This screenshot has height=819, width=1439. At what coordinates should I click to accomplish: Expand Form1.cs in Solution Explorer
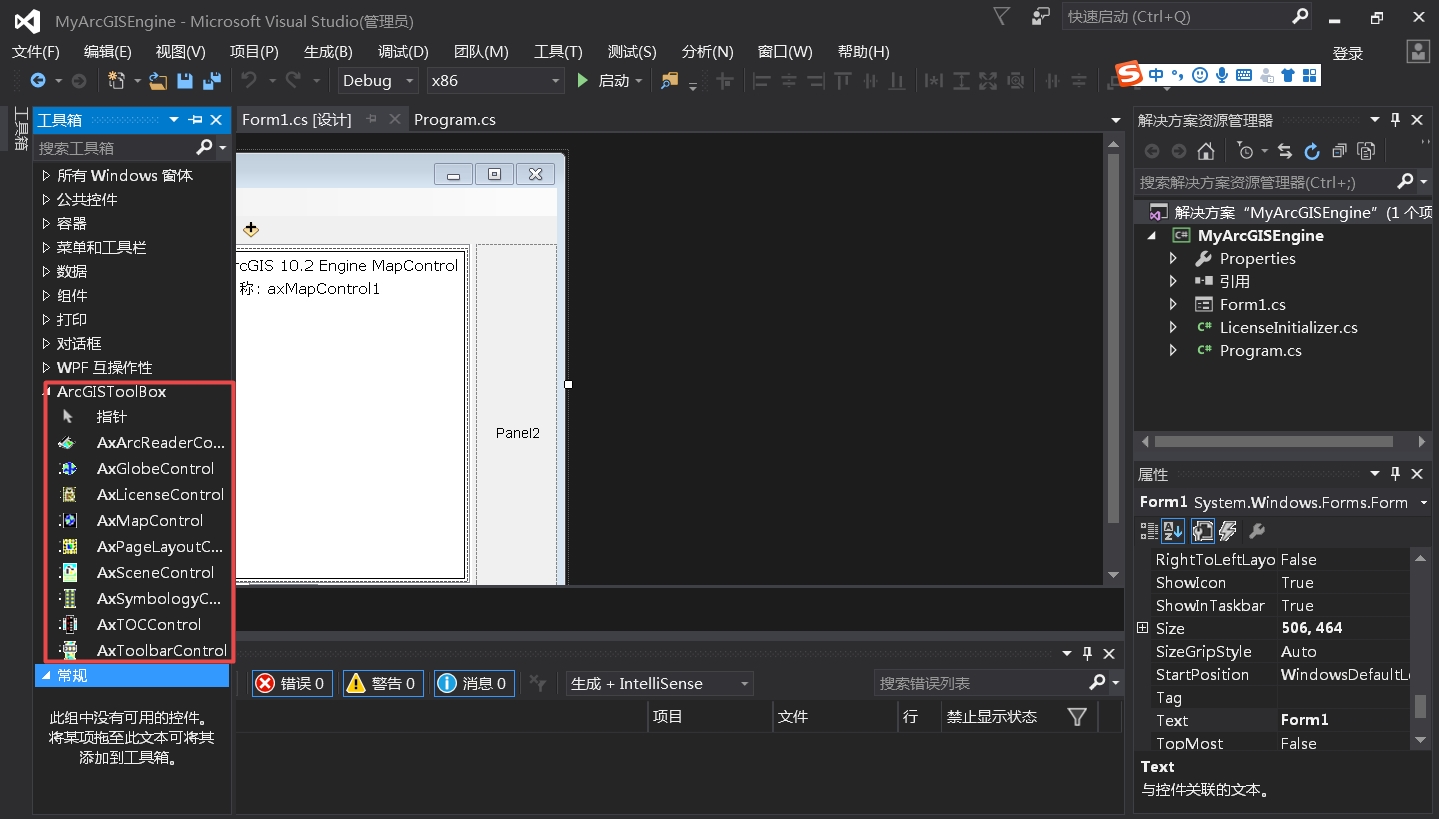[x=1173, y=304]
